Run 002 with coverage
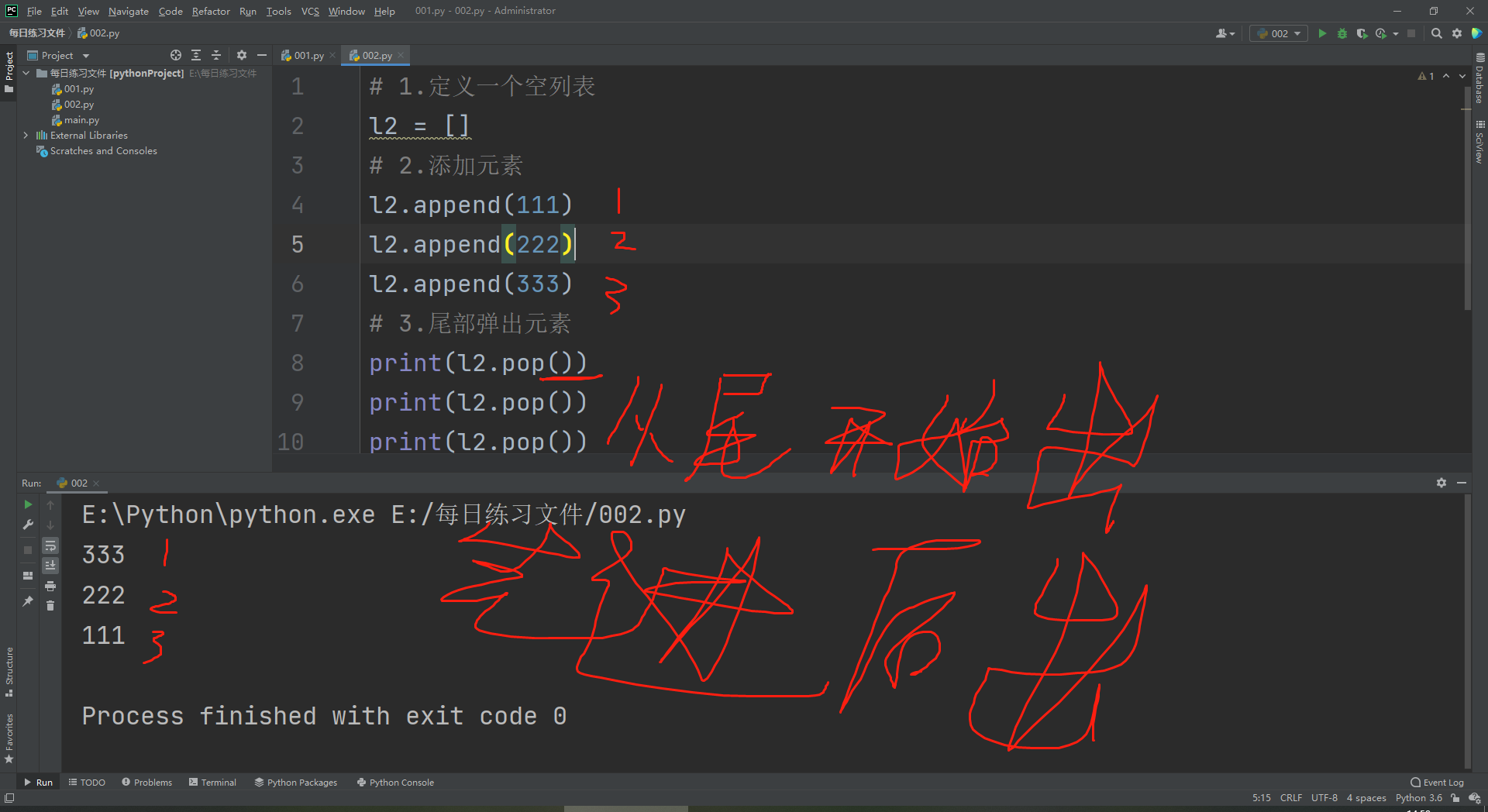The width and height of the screenshot is (1488, 812). (1362, 33)
